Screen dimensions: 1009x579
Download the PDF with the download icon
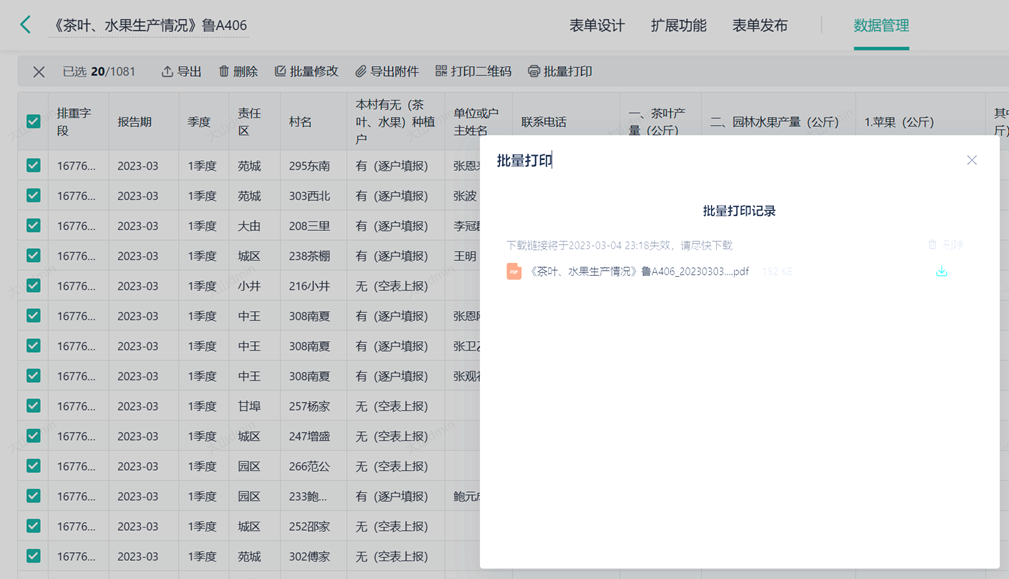click(941, 271)
